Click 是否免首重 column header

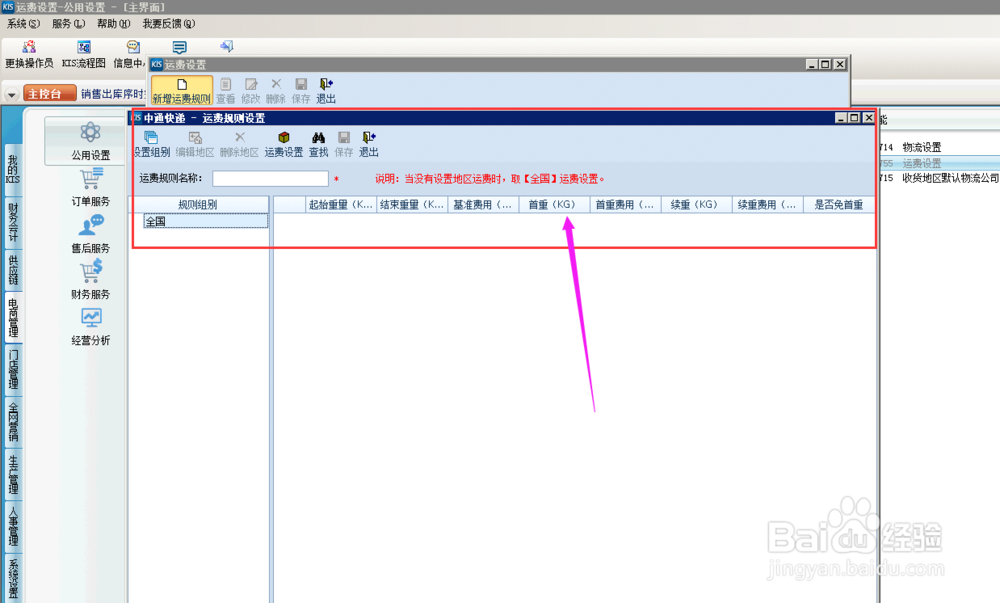pyautogui.click(x=838, y=205)
